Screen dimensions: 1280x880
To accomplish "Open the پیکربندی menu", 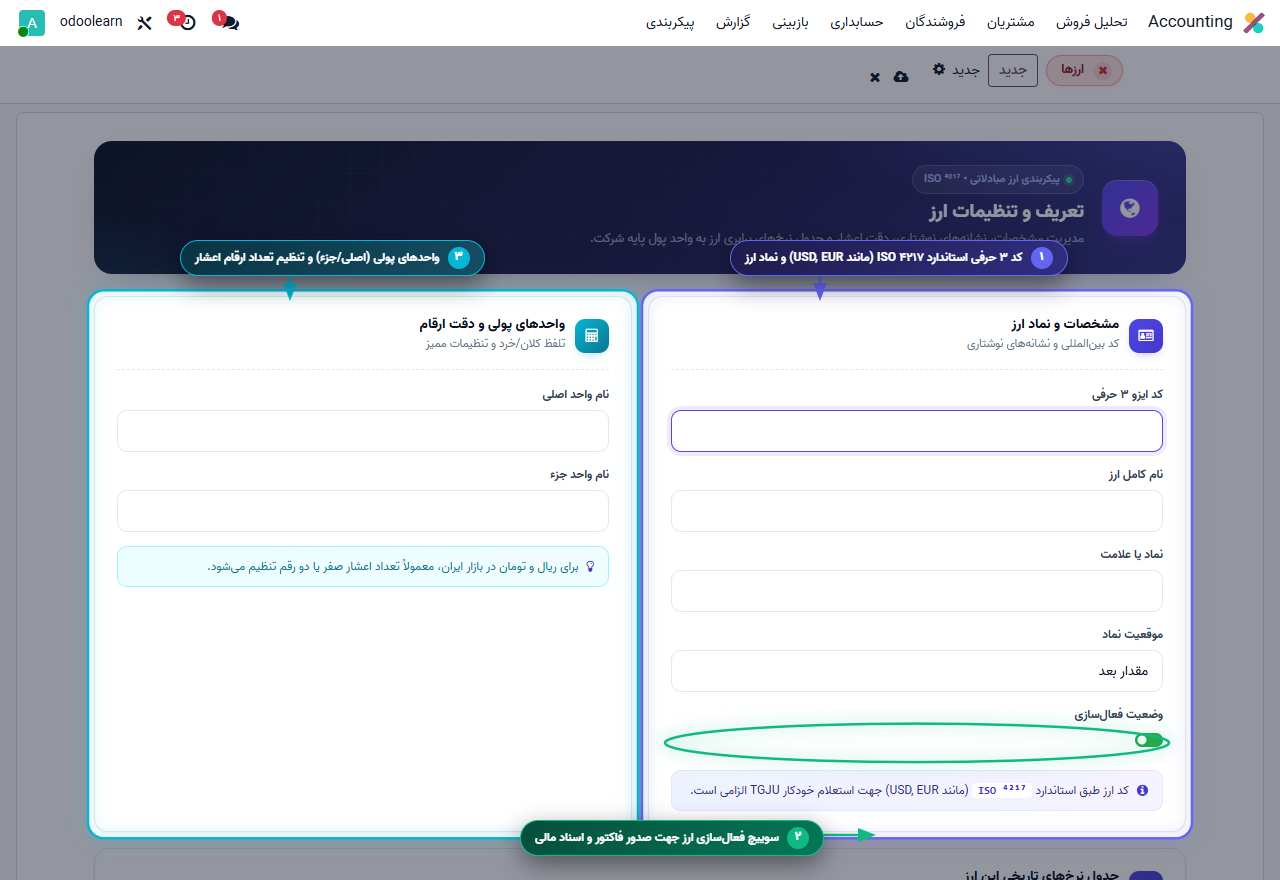I will click(670, 22).
